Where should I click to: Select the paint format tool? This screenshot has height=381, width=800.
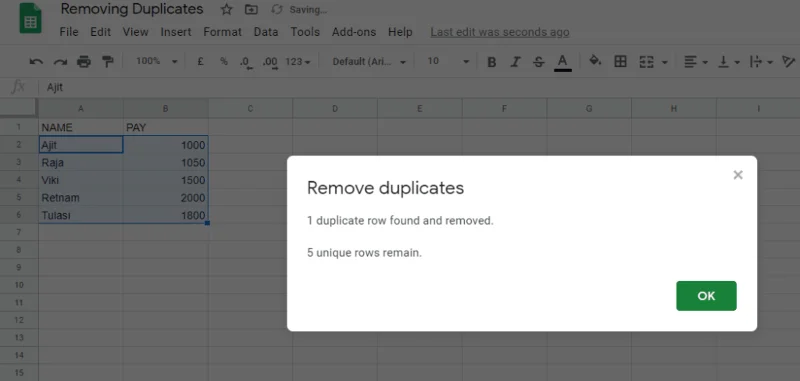[x=108, y=62]
